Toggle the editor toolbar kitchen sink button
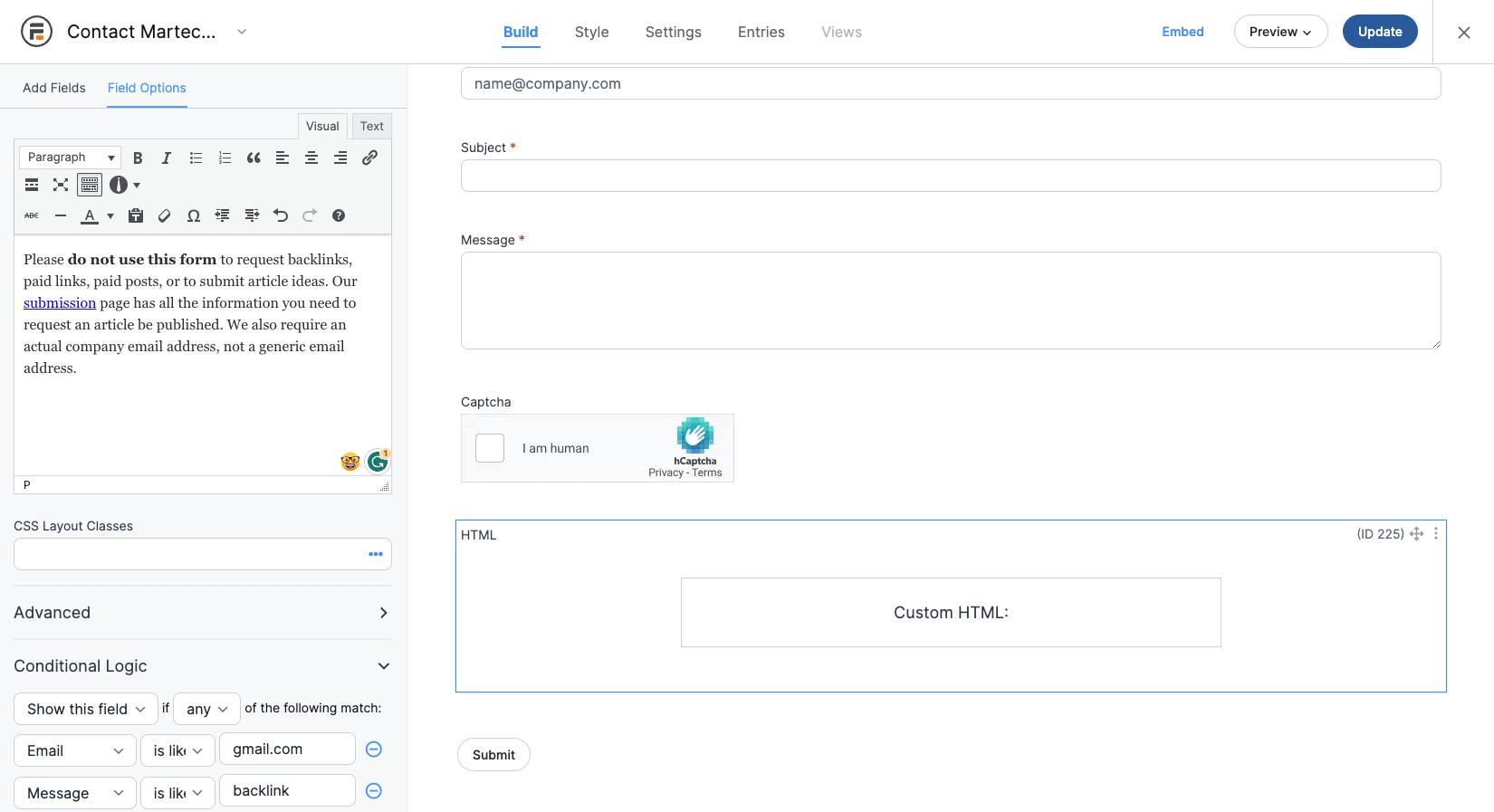The height and width of the screenshot is (812, 1494). (90, 185)
